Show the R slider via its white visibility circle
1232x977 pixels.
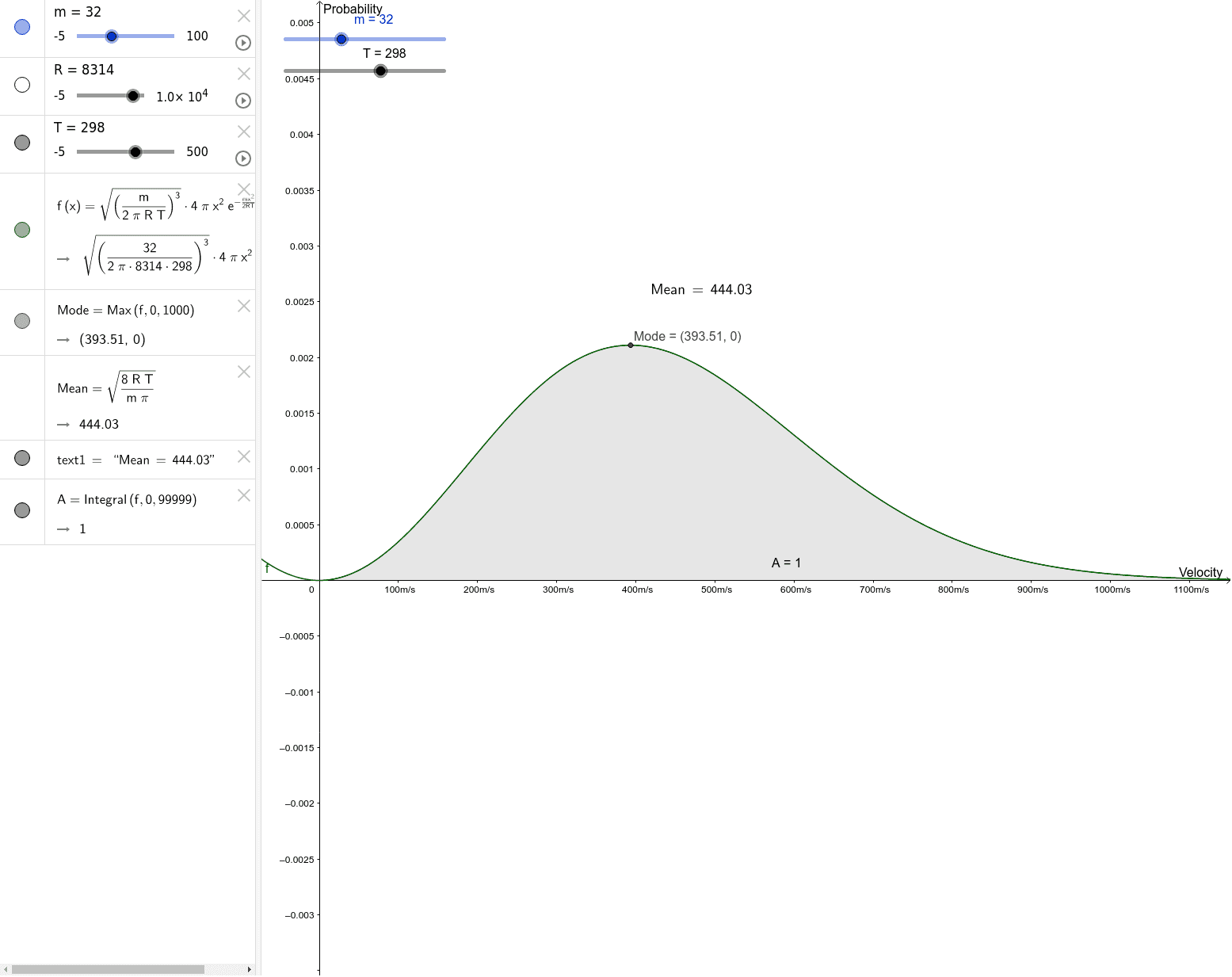click(x=21, y=85)
